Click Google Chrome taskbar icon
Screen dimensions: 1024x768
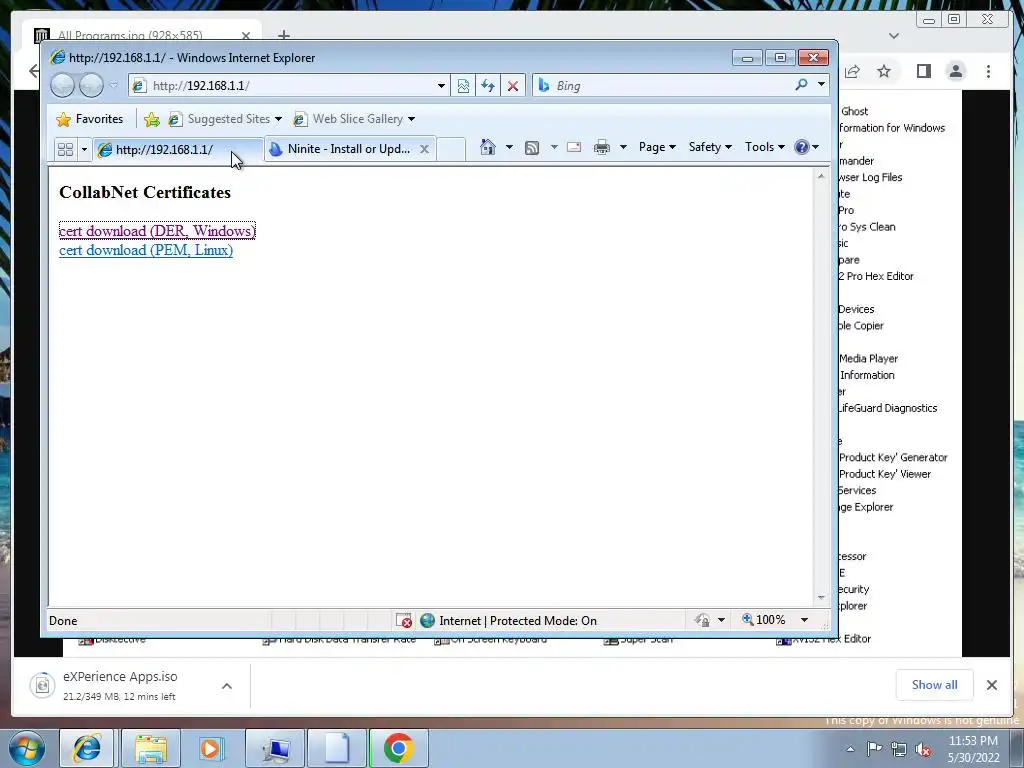point(398,748)
